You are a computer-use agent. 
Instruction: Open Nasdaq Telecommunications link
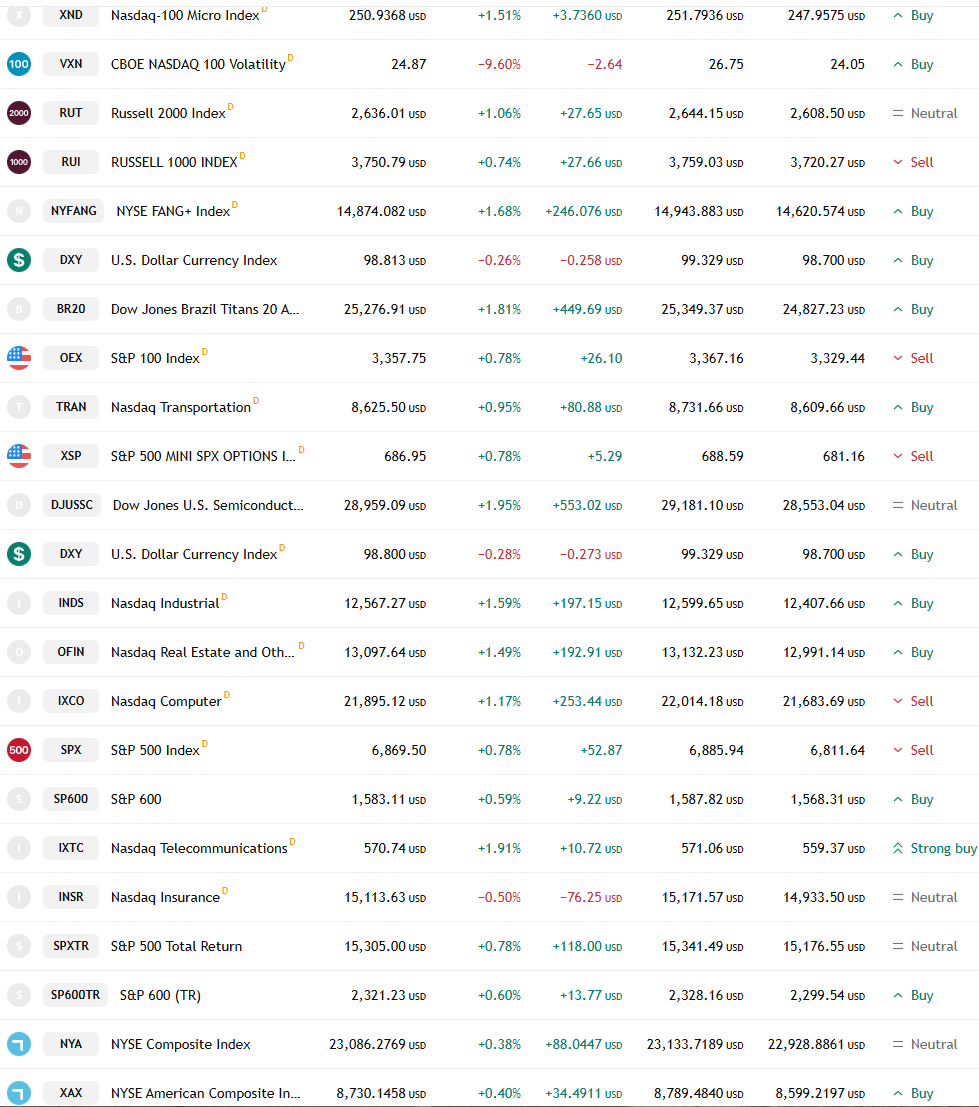click(x=199, y=848)
